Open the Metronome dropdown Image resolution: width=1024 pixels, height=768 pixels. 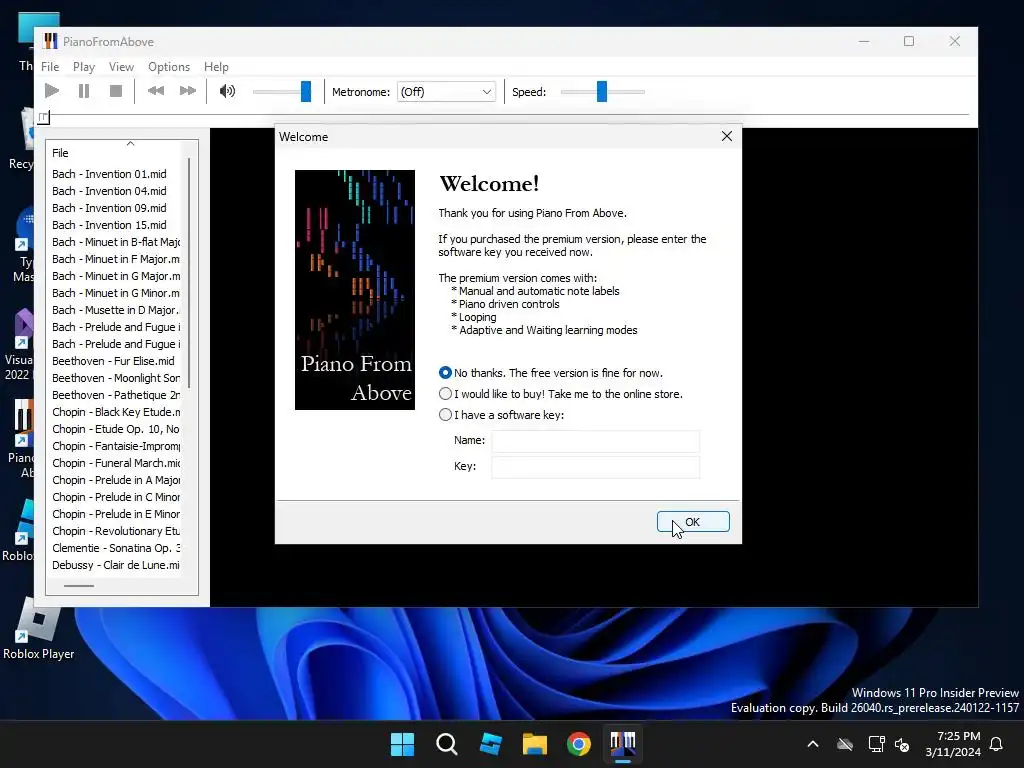(x=446, y=92)
